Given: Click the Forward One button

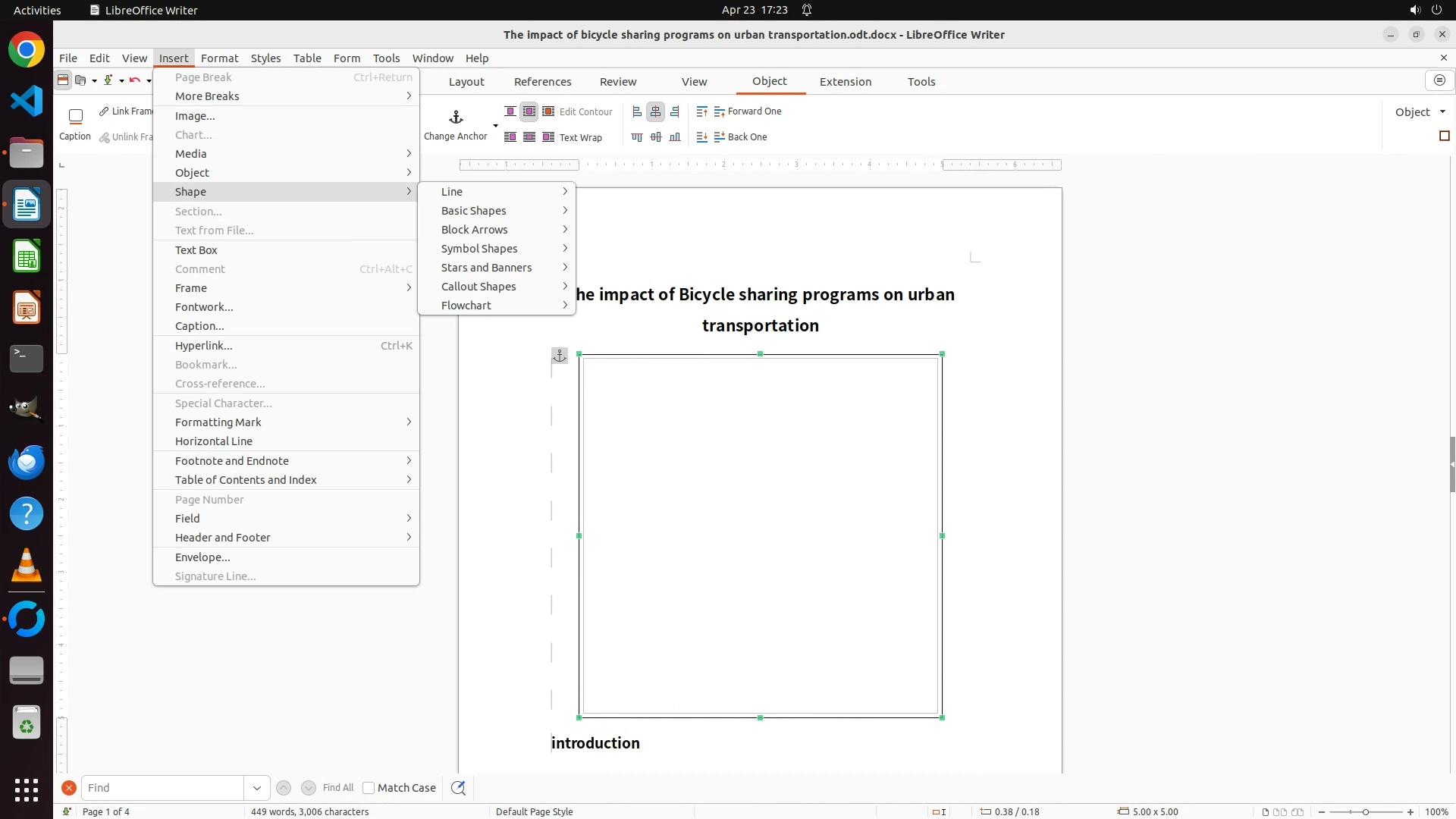Looking at the screenshot, I should tap(747, 111).
